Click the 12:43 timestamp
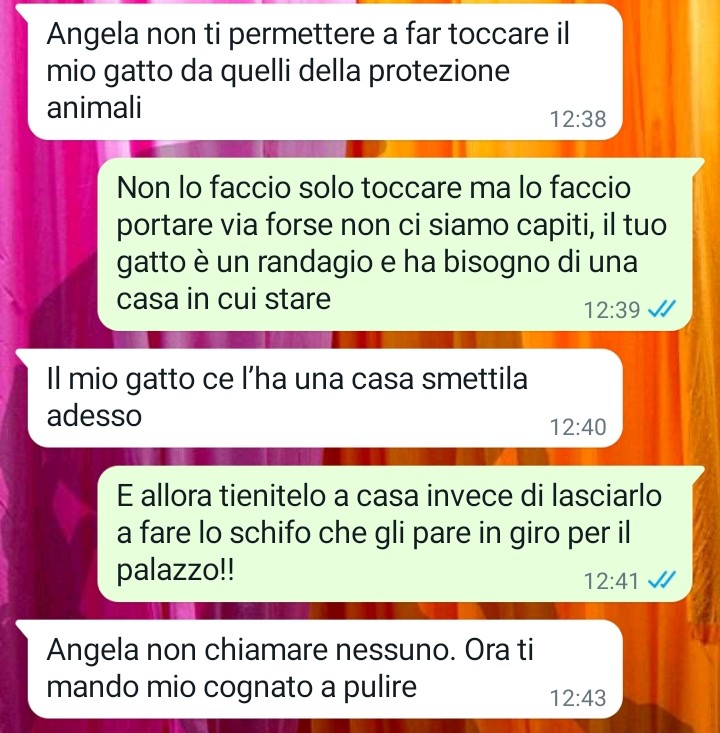This screenshot has width=720, height=733. click(x=578, y=698)
